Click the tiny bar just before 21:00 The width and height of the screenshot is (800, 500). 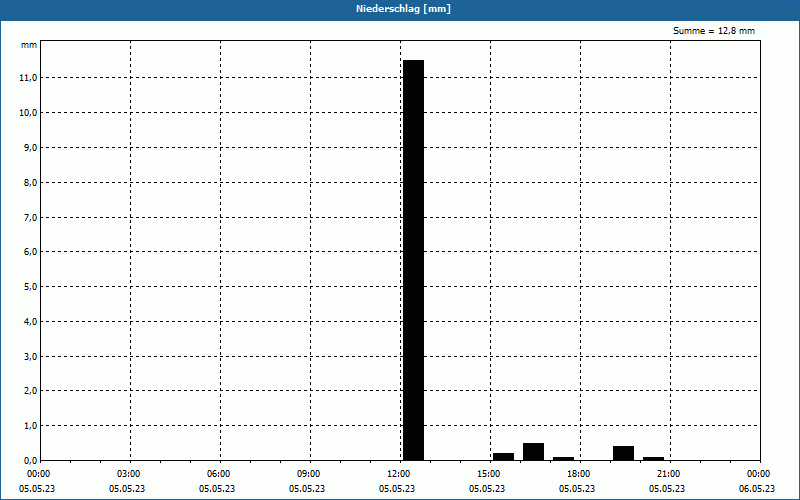654,459
